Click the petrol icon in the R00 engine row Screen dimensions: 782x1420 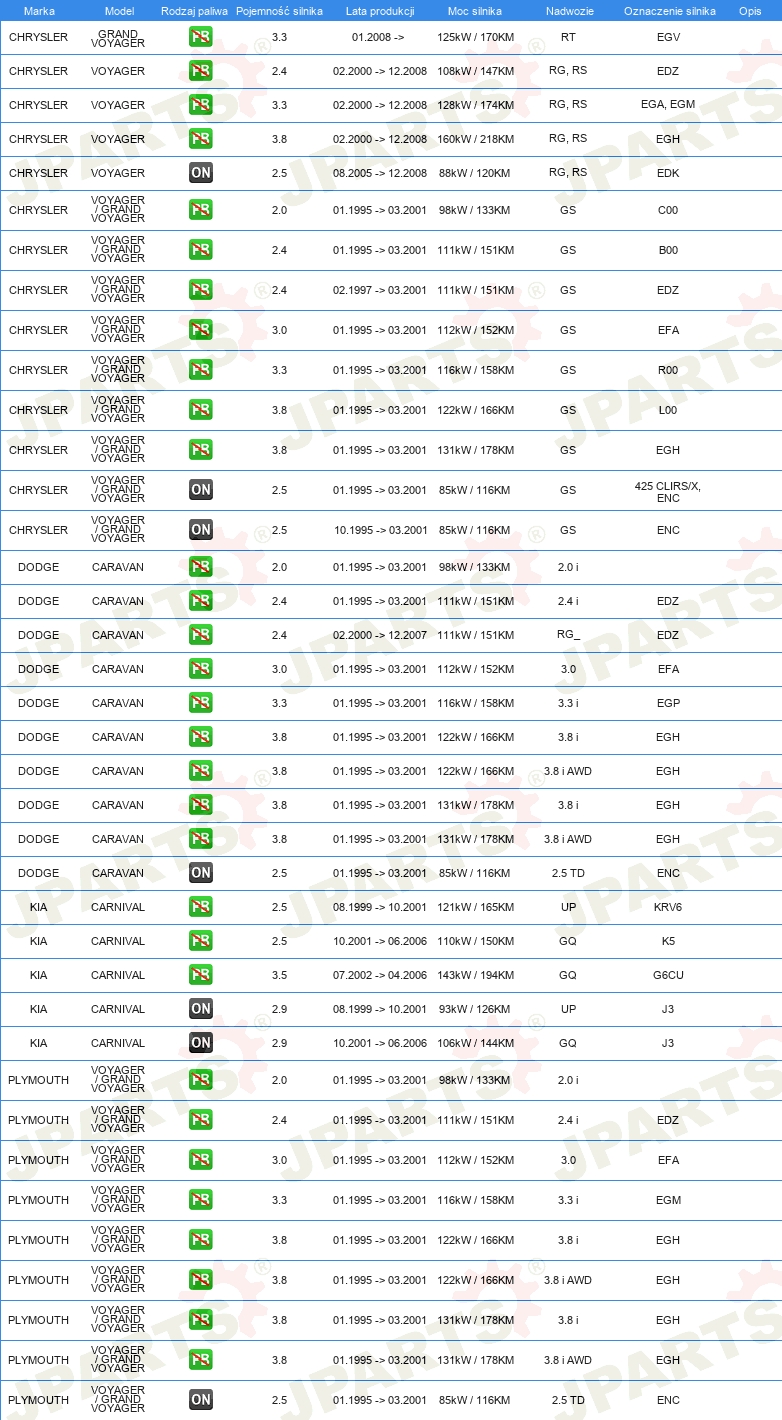[201, 370]
